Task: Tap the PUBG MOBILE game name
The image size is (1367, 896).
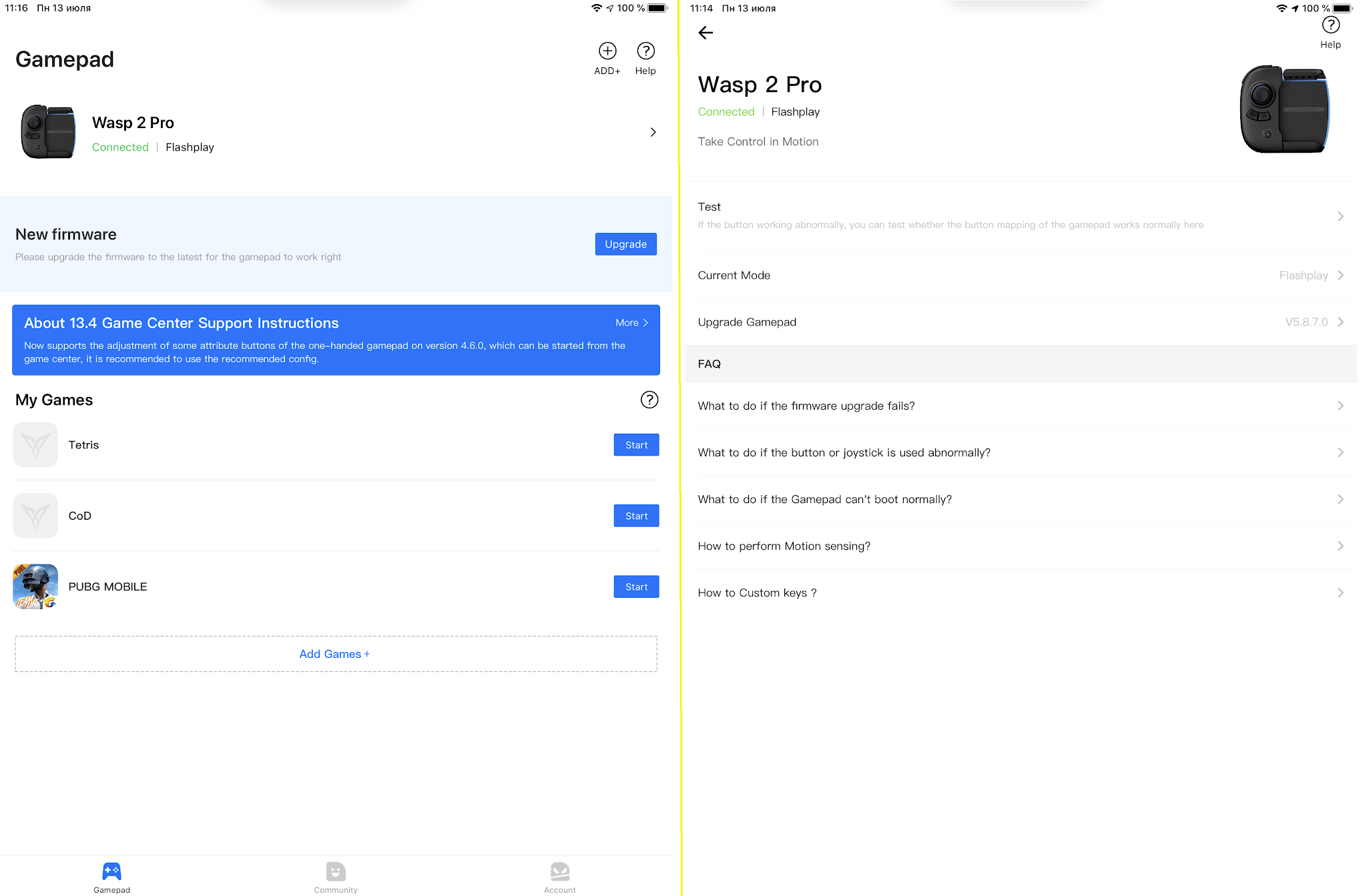Action: coord(107,586)
